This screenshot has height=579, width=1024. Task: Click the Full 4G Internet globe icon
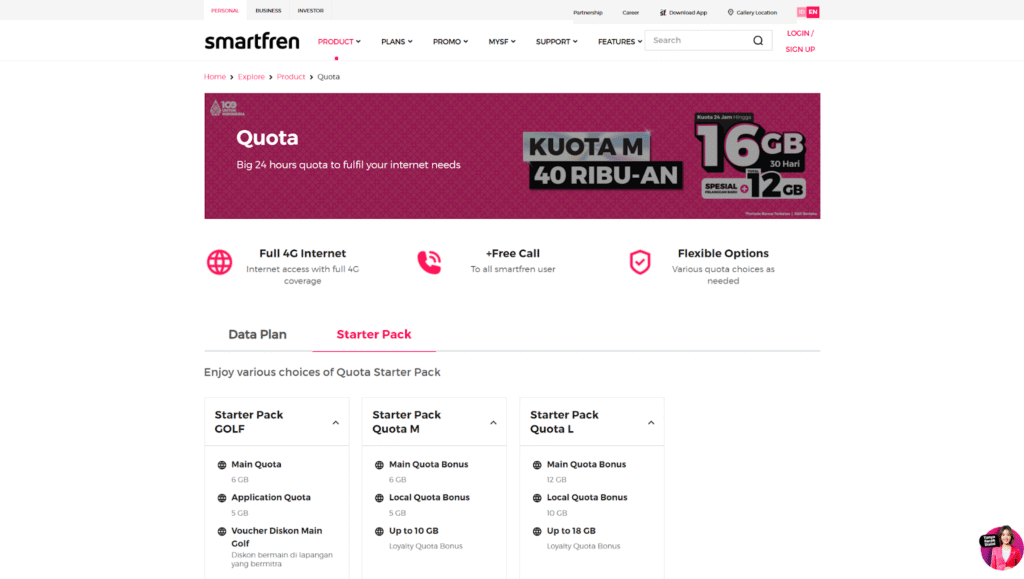tap(219, 262)
